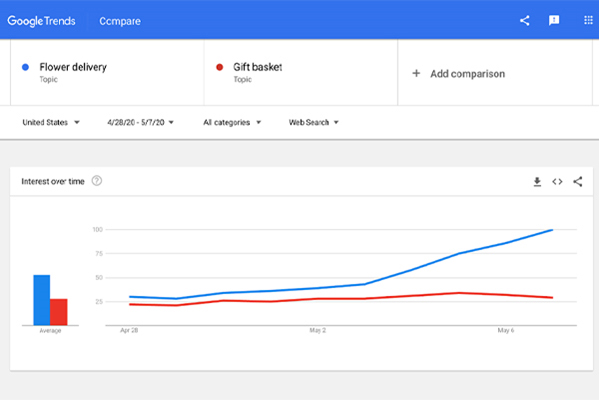Click the blue Flower delivery color dot
599x400 pixels.
tap(26, 67)
